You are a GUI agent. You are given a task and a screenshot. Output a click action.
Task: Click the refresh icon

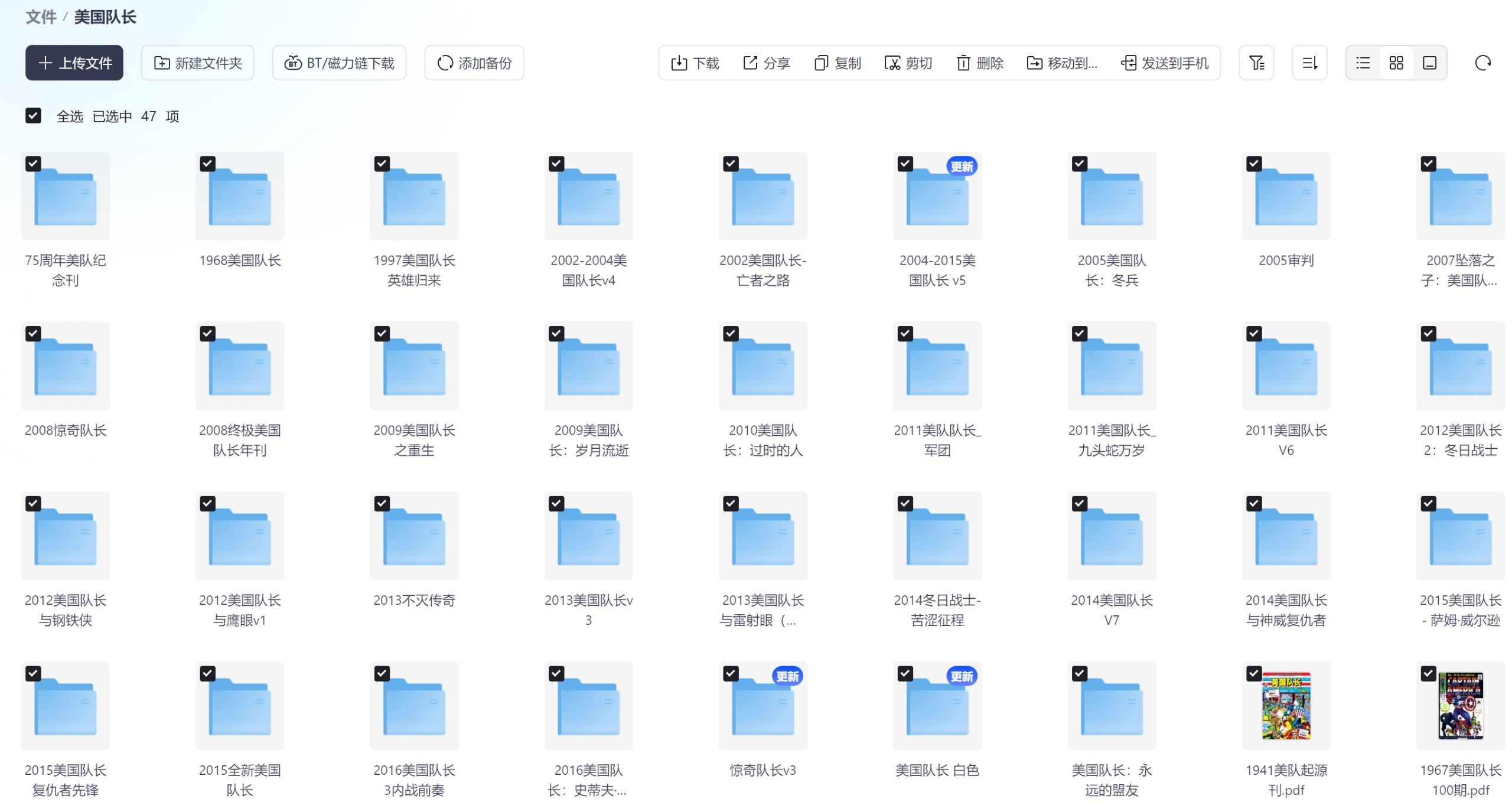coord(1482,63)
